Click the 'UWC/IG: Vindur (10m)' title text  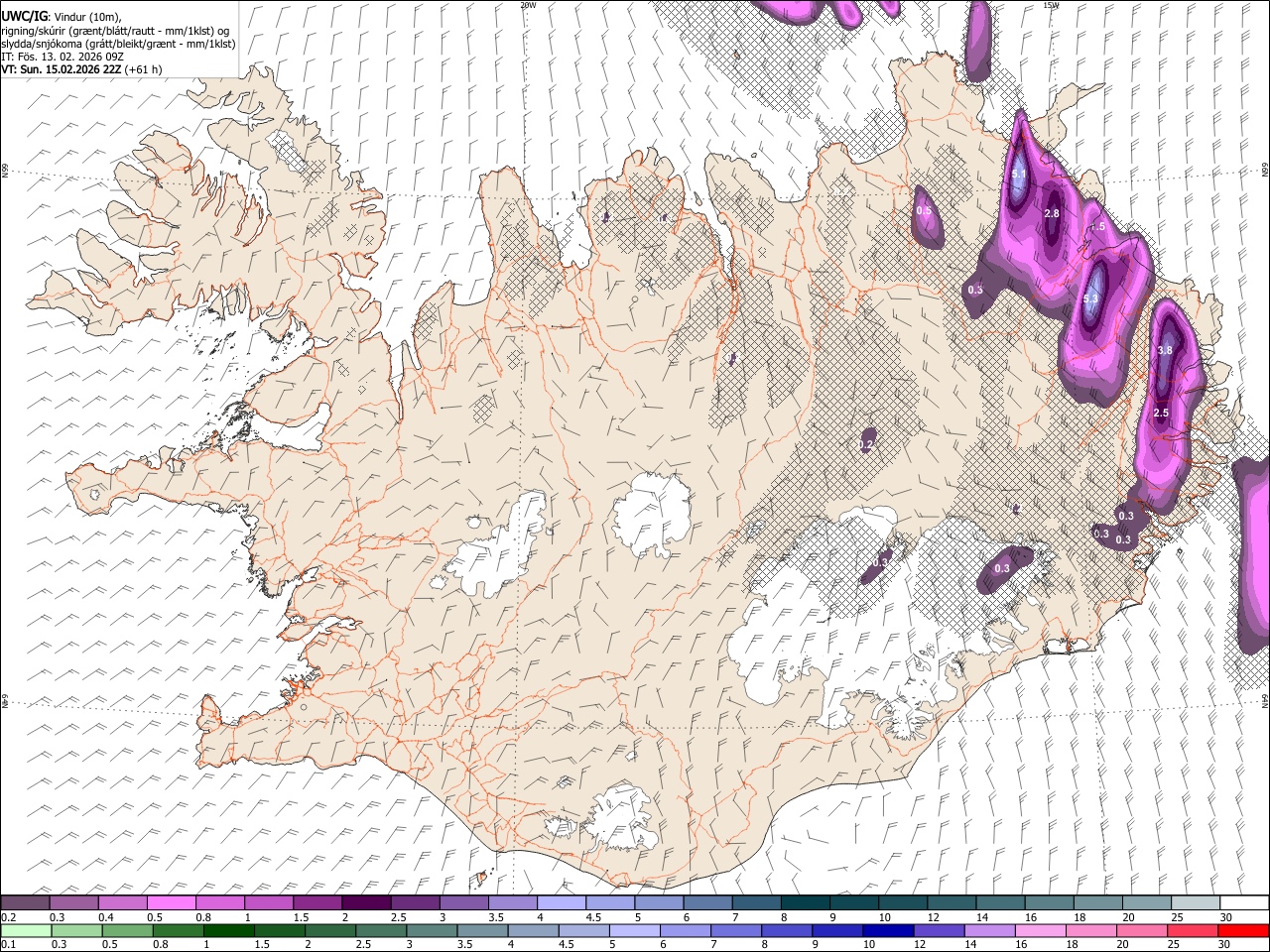(x=62, y=17)
